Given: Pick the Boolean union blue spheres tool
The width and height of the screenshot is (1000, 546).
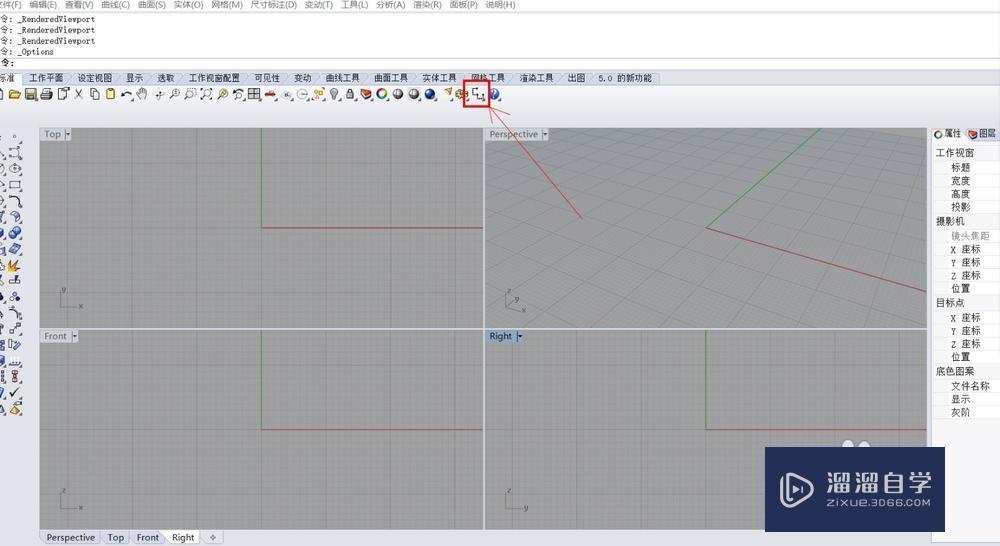Looking at the screenshot, I should (x=15, y=233).
